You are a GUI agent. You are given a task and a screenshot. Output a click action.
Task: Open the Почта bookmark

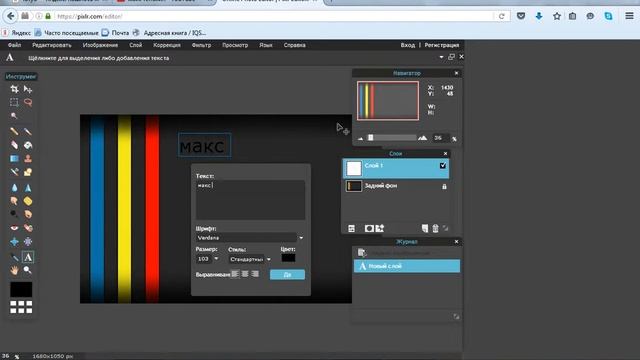[x=116, y=33]
